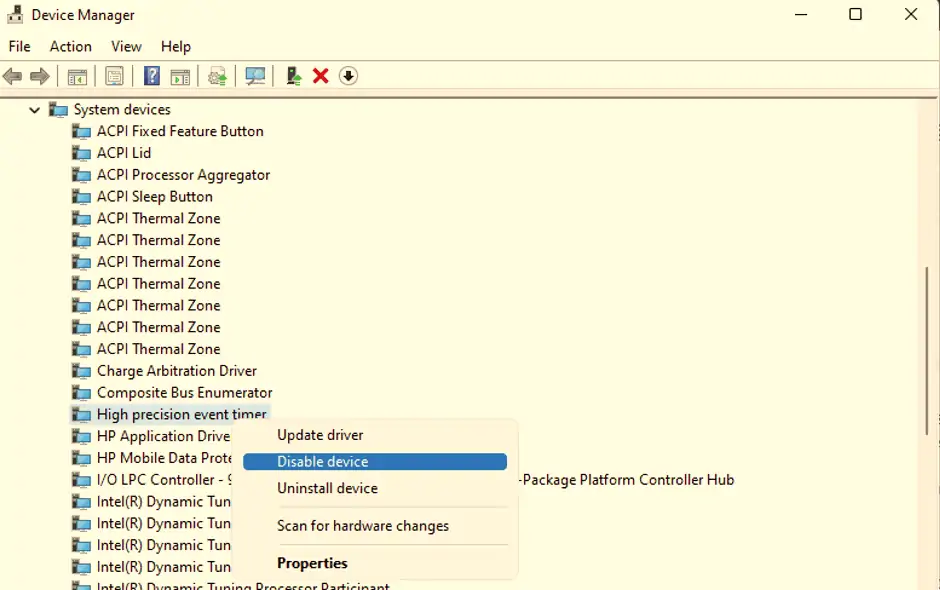The image size is (940, 590).
Task: Select ACPI Processor Aggregator device
Action: pyautogui.click(x=183, y=175)
